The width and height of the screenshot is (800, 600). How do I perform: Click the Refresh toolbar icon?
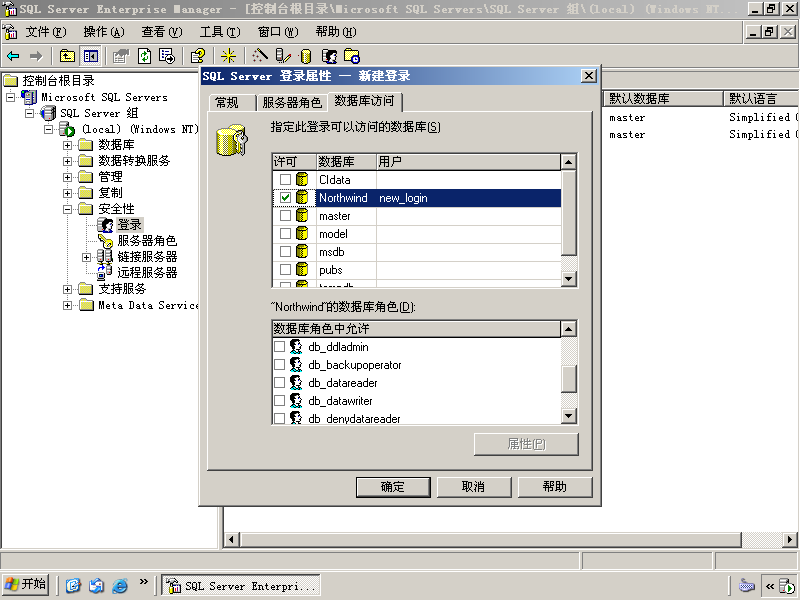145,56
